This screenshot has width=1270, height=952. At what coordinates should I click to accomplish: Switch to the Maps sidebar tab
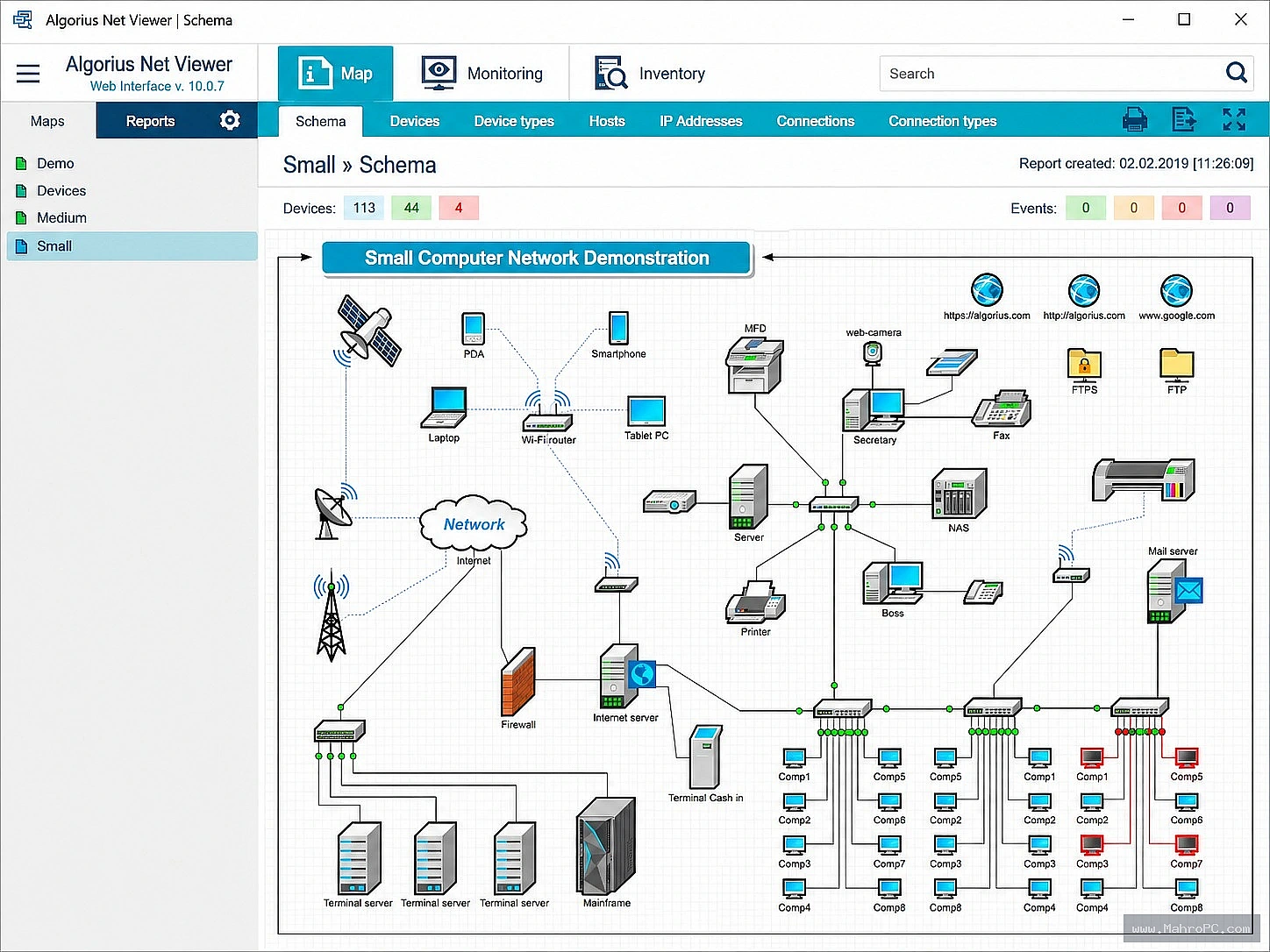point(47,121)
